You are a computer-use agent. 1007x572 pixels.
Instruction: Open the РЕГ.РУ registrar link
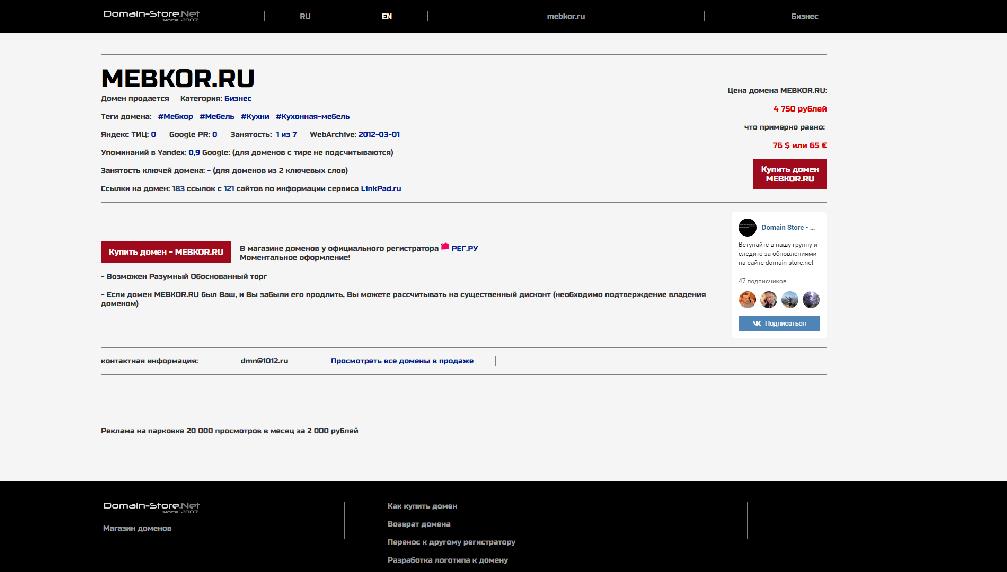coord(464,248)
